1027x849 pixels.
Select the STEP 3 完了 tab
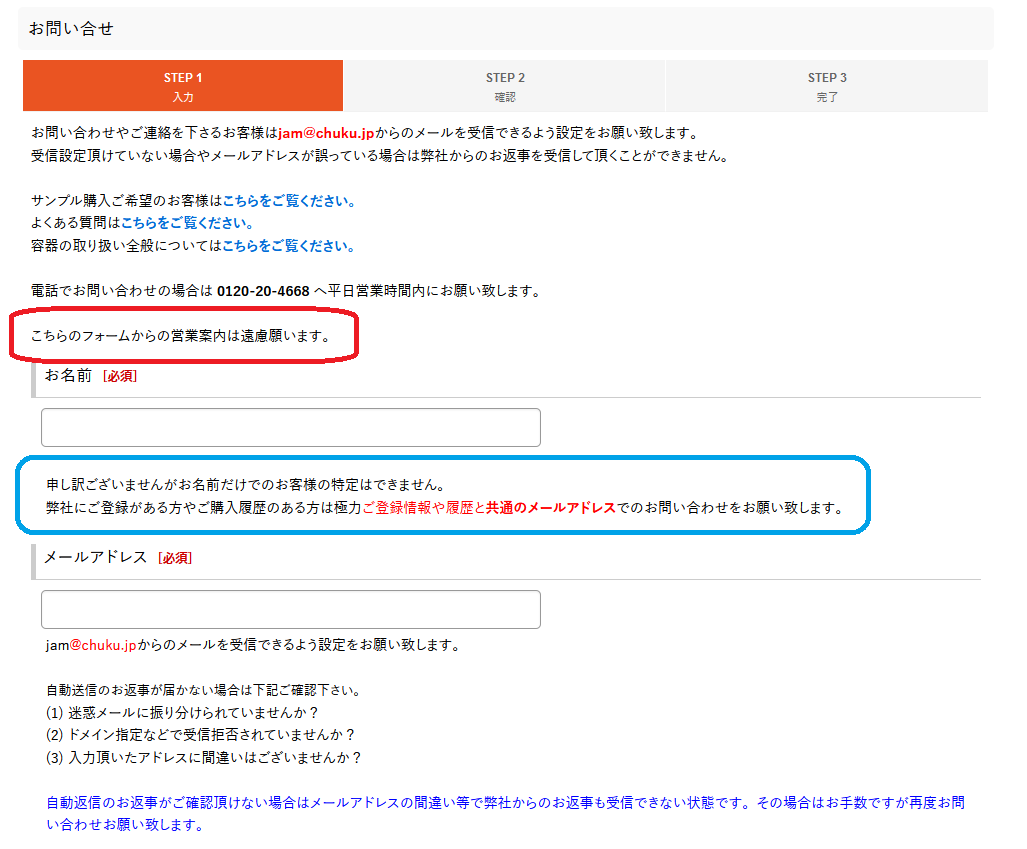(827, 86)
